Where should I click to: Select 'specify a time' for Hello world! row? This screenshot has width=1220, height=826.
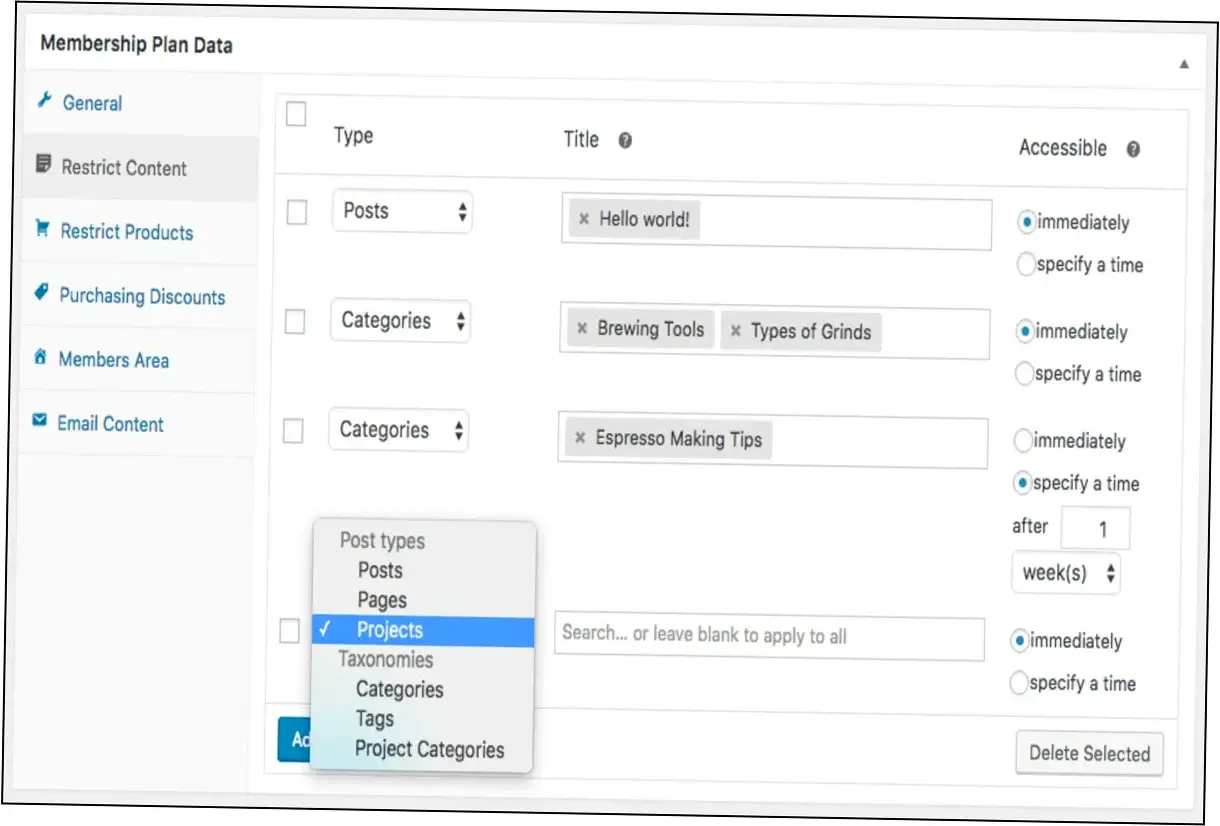[x=1026, y=265]
